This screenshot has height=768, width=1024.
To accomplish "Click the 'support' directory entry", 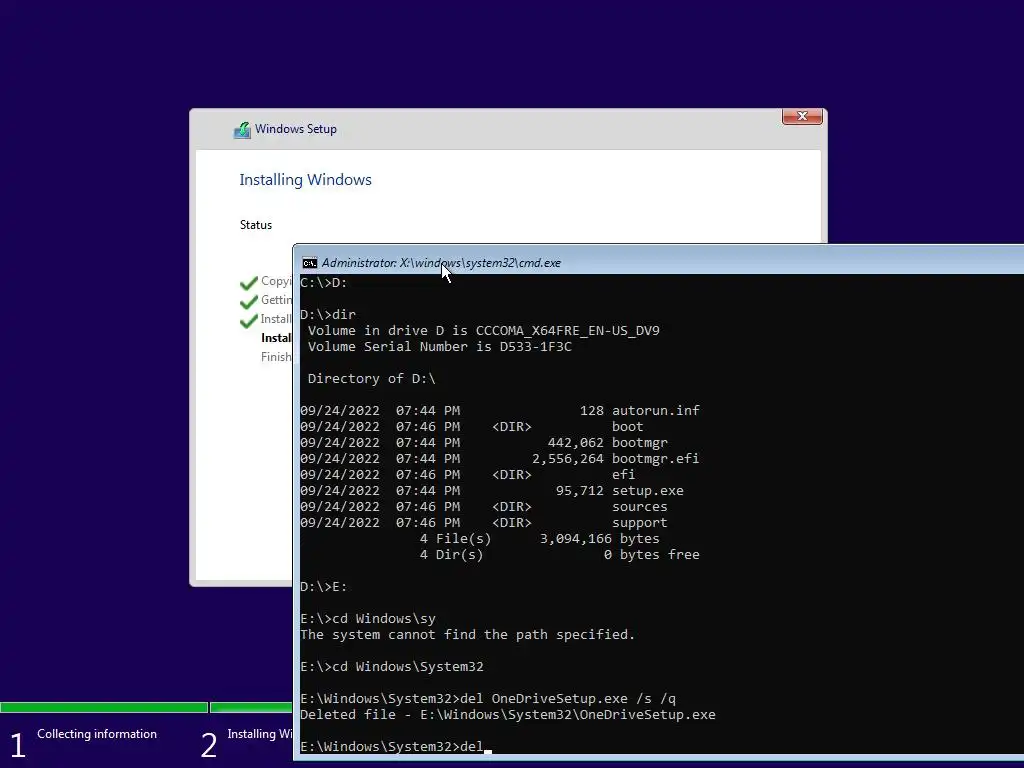I will (640, 522).
